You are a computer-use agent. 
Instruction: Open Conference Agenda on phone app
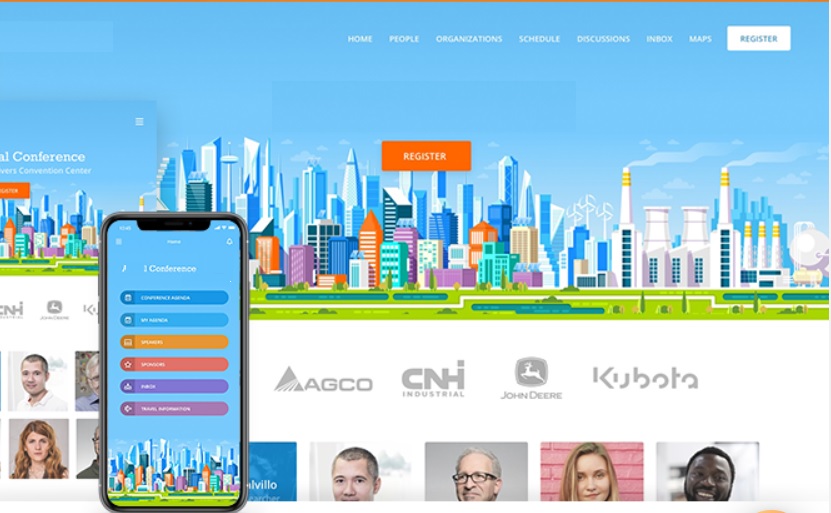click(174, 297)
